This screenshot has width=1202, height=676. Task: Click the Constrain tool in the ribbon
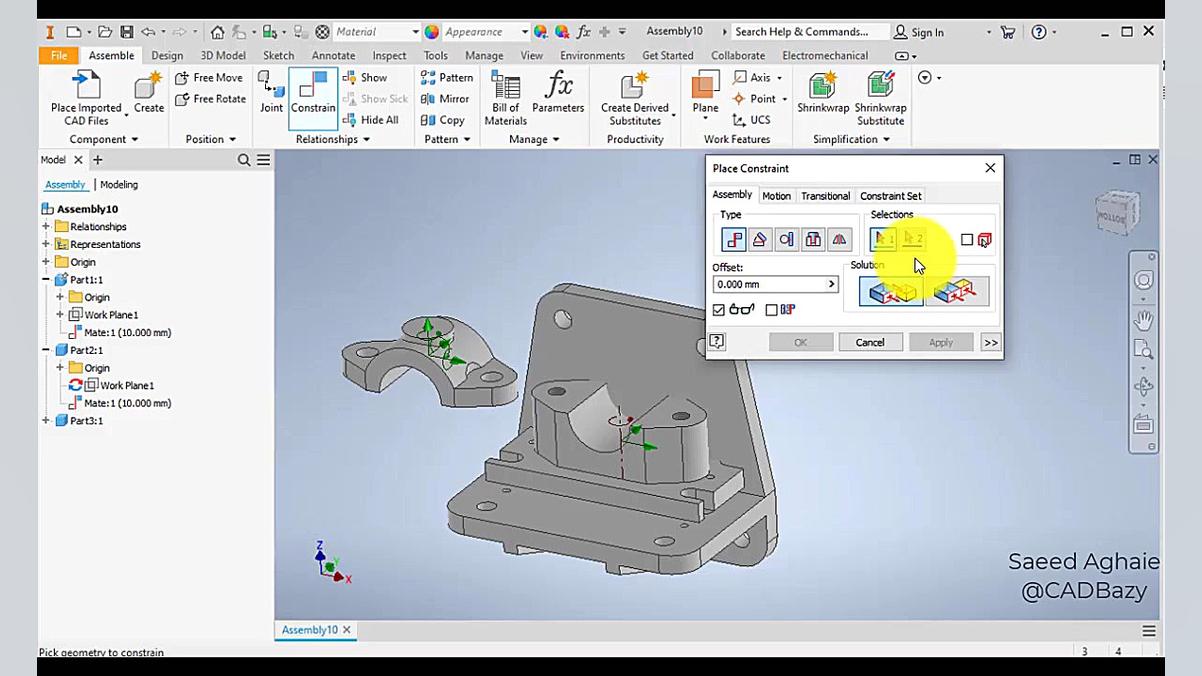(313, 96)
